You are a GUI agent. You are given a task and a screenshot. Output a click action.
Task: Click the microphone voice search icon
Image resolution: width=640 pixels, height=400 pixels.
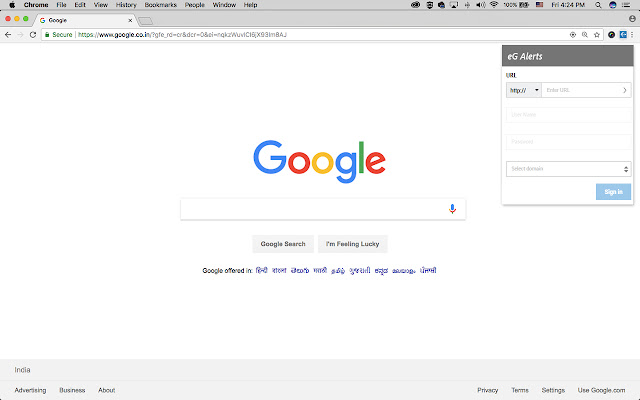(x=452, y=209)
